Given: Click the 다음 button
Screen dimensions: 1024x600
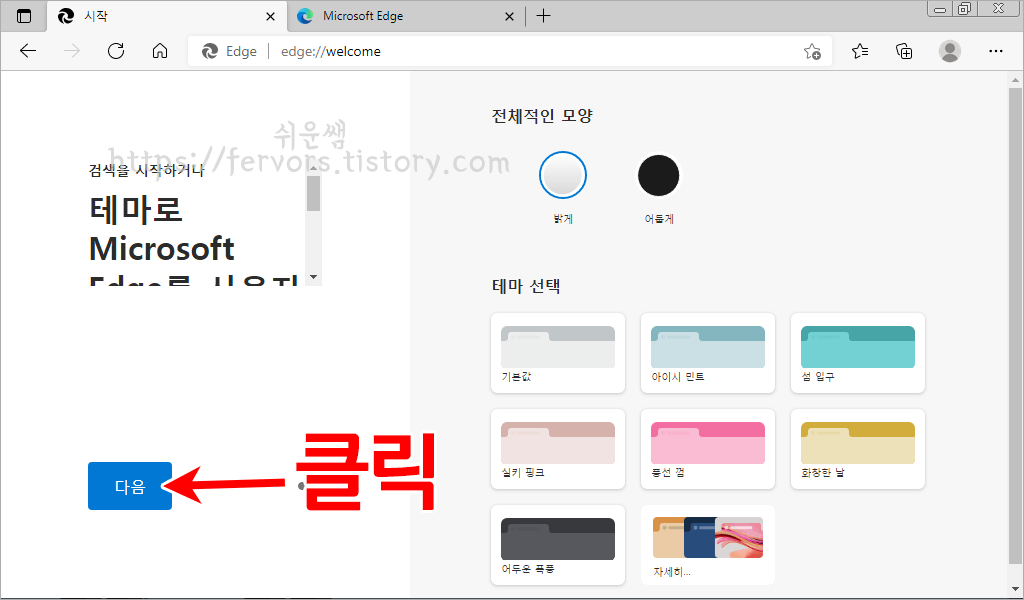Looking at the screenshot, I should coord(130,486).
